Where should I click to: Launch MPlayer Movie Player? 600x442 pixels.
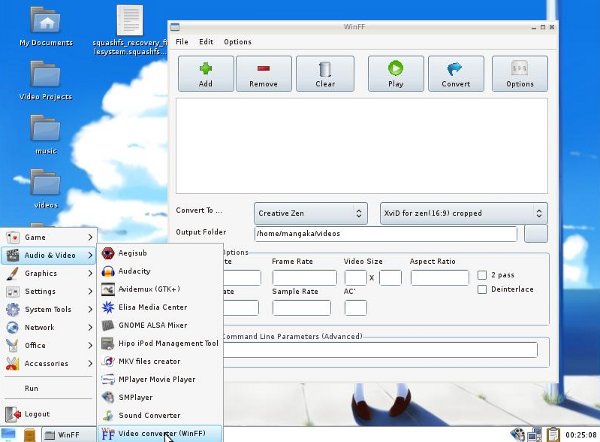(160, 379)
